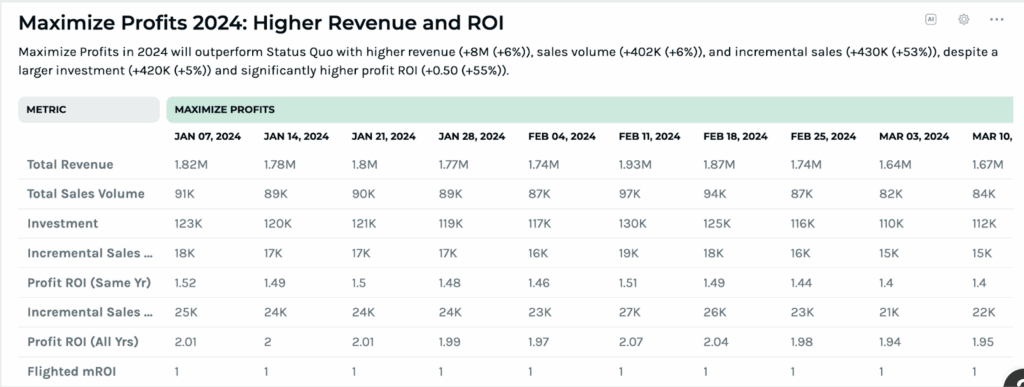1024x387 pixels.
Task: Select the FEB 04, 2024 column header
Action: tap(562, 136)
